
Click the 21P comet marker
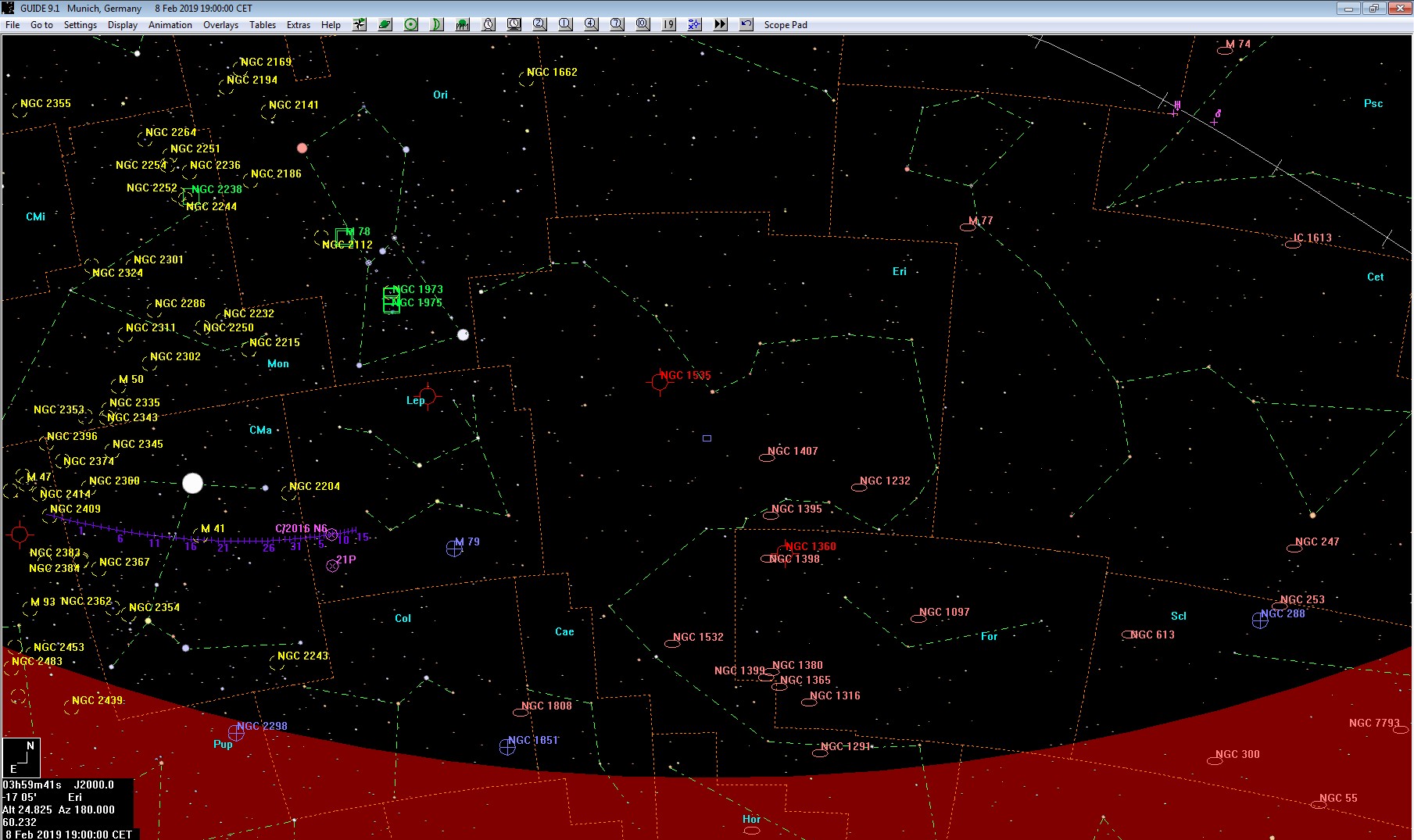click(332, 566)
